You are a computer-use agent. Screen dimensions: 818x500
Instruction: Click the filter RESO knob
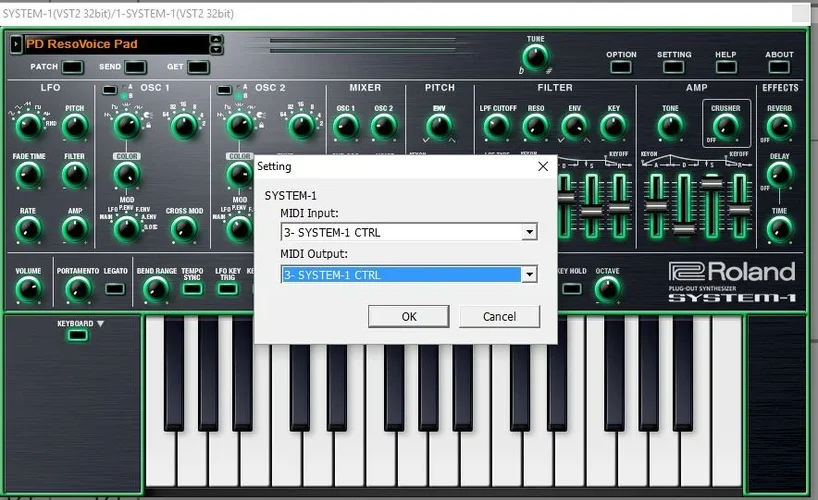(535, 127)
